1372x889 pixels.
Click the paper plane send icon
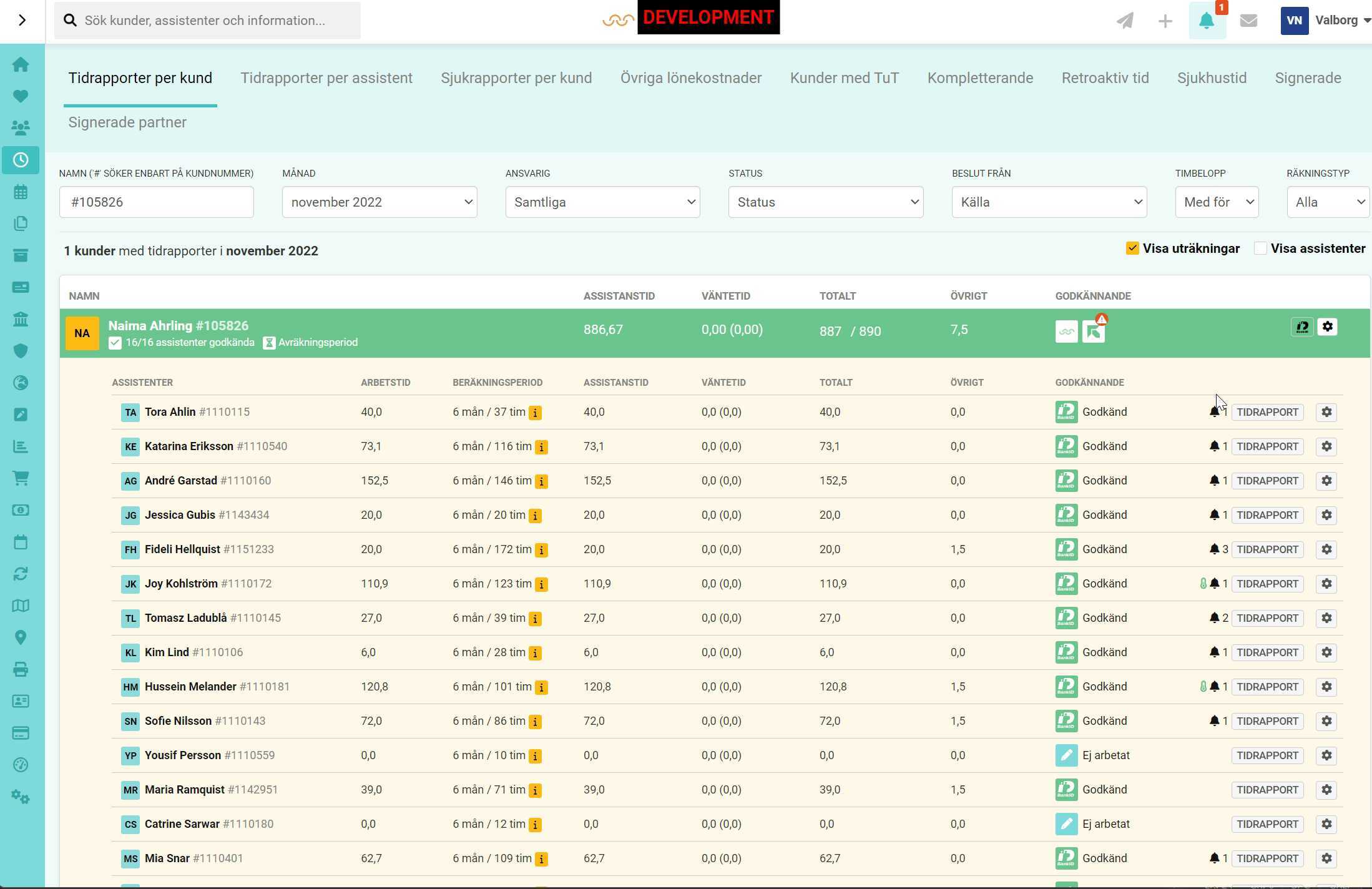(1124, 21)
